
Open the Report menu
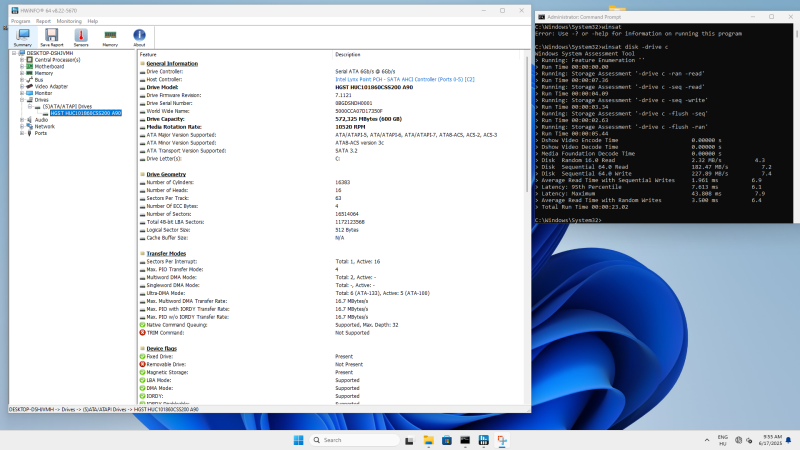coord(43,21)
